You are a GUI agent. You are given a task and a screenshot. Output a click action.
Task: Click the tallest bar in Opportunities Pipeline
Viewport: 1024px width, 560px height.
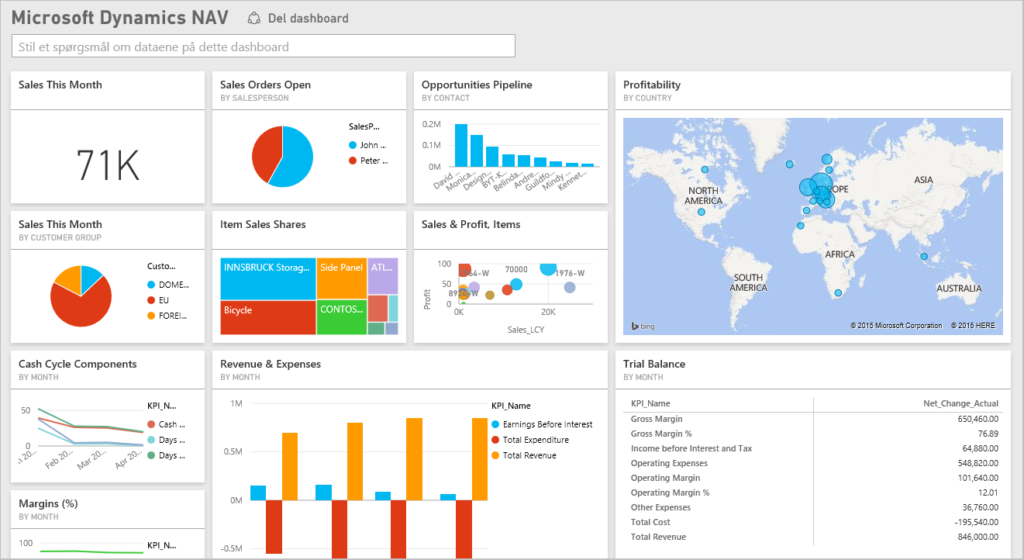462,145
